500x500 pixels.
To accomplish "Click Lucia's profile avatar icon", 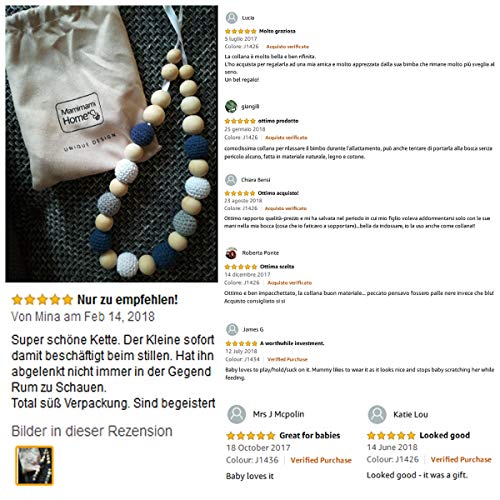I will [x=231, y=18].
